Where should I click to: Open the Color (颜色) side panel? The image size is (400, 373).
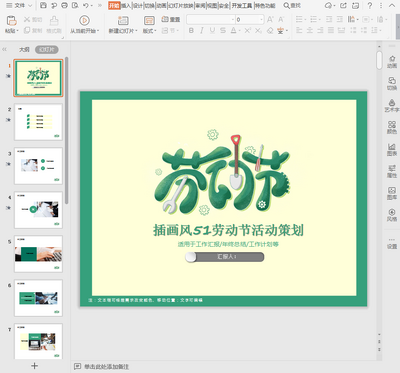coord(392,128)
